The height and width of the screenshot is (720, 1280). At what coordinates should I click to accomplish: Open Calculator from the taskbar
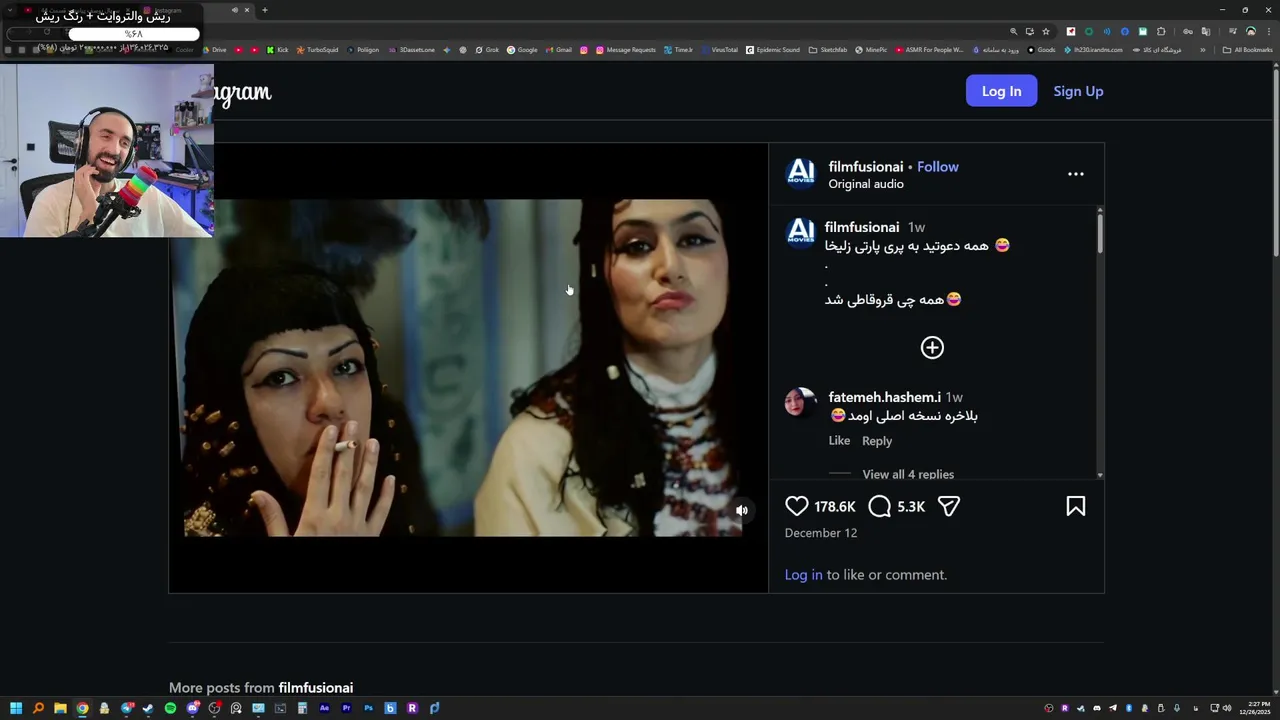pos(302,708)
